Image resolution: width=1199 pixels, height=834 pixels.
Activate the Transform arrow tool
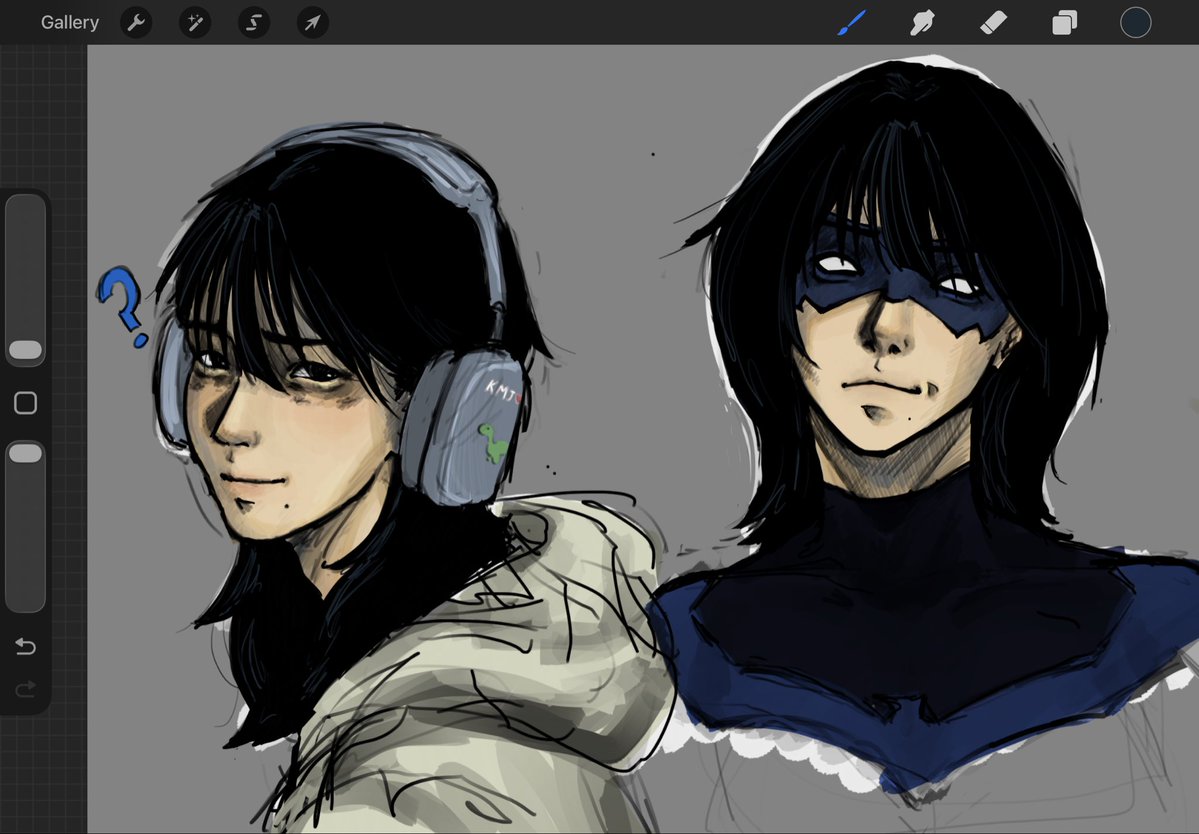(313, 22)
